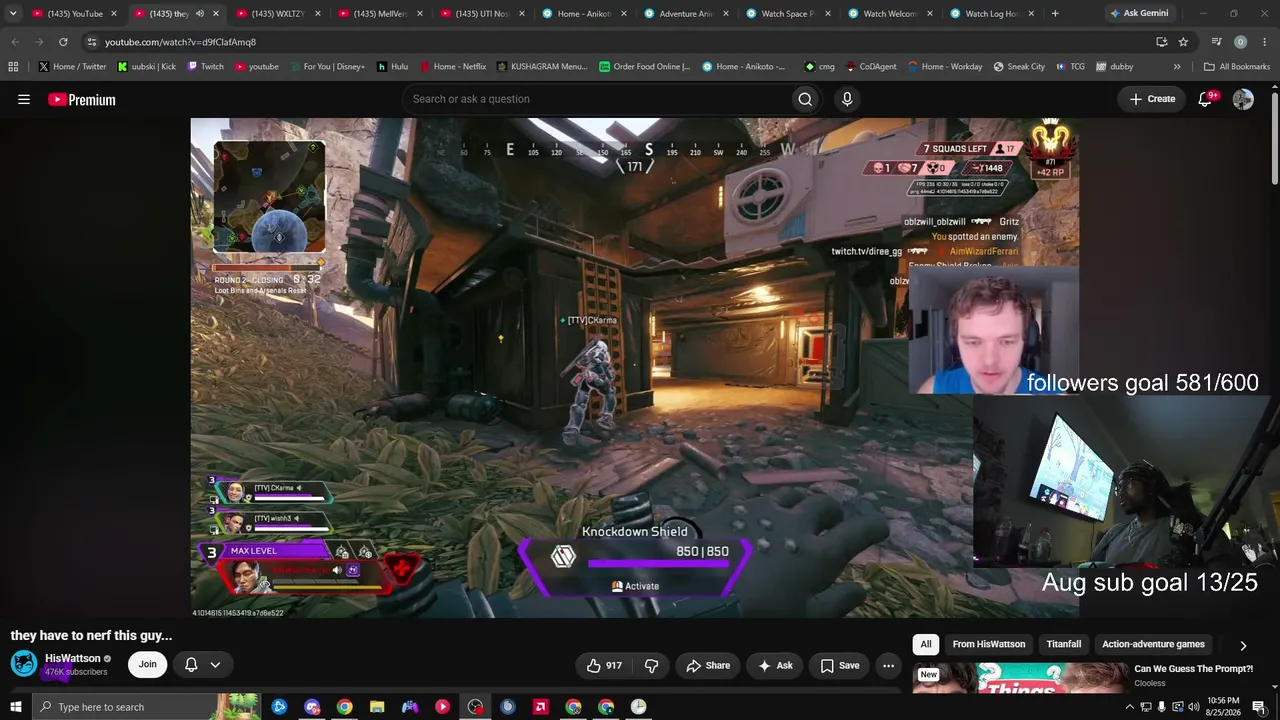Viewport: 1280px width, 720px height.
Task: Go to YouTube Premium home logo
Action: pos(82,99)
